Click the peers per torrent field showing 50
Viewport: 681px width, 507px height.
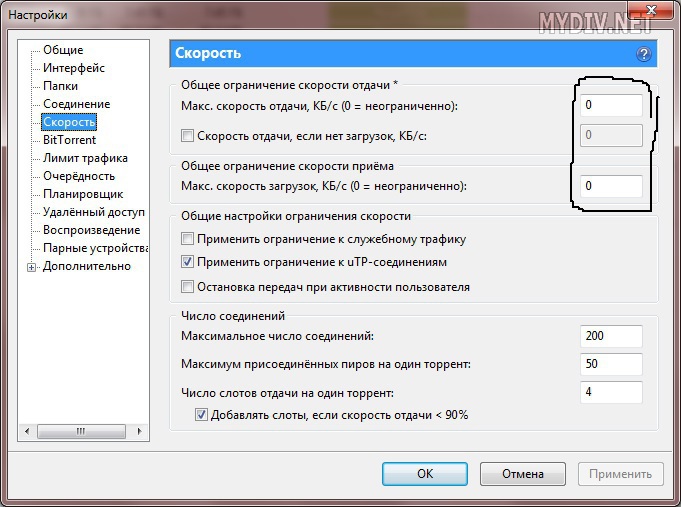(611, 364)
